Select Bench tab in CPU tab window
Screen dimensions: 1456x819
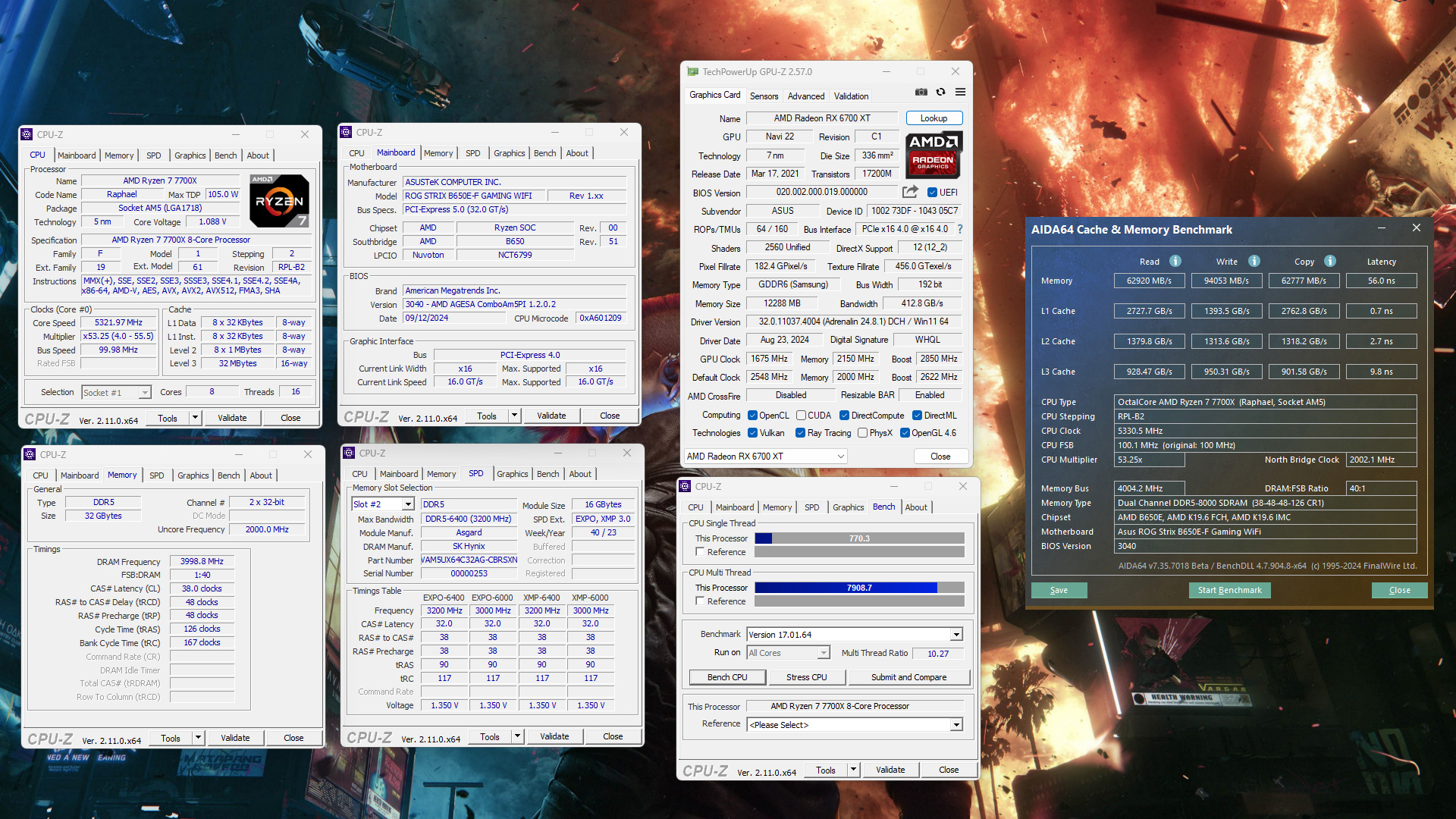click(x=225, y=155)
